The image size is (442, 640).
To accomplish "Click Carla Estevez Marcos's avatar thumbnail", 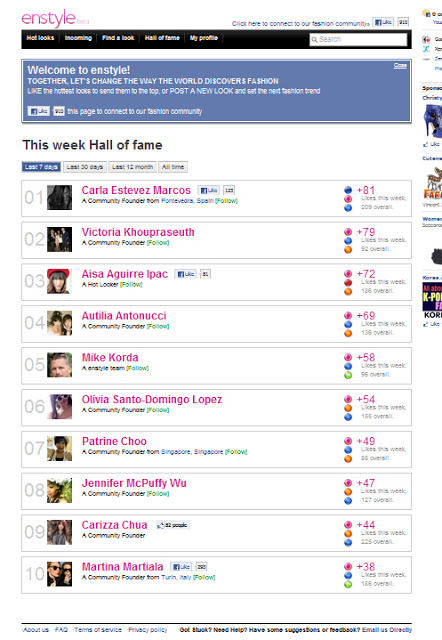I will click(59, 198).
